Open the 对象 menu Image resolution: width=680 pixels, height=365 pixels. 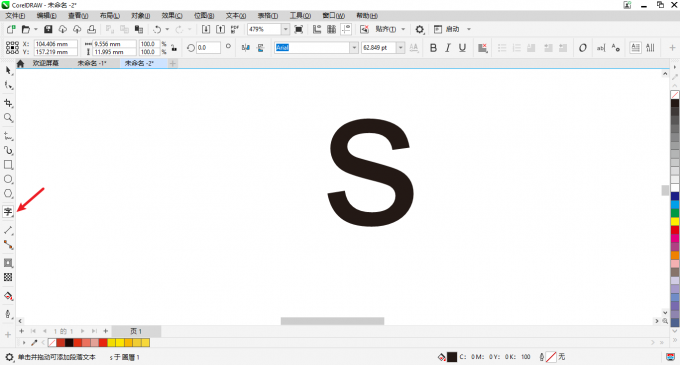[141, 16]
